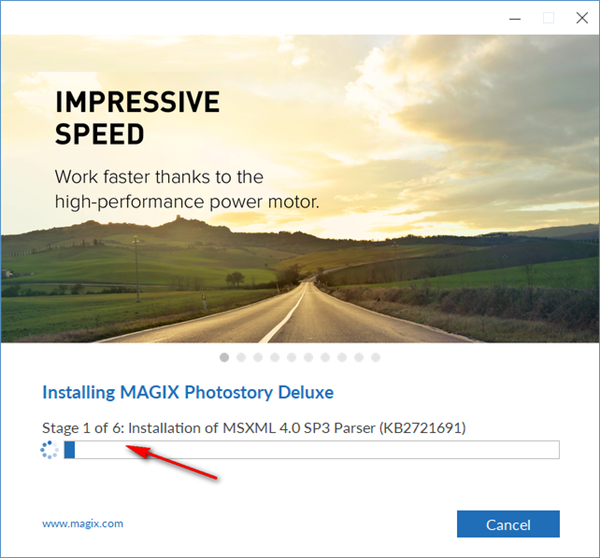Jump to the second slideshow dot
The image size is (600, 558).
(x=241, y=357)
